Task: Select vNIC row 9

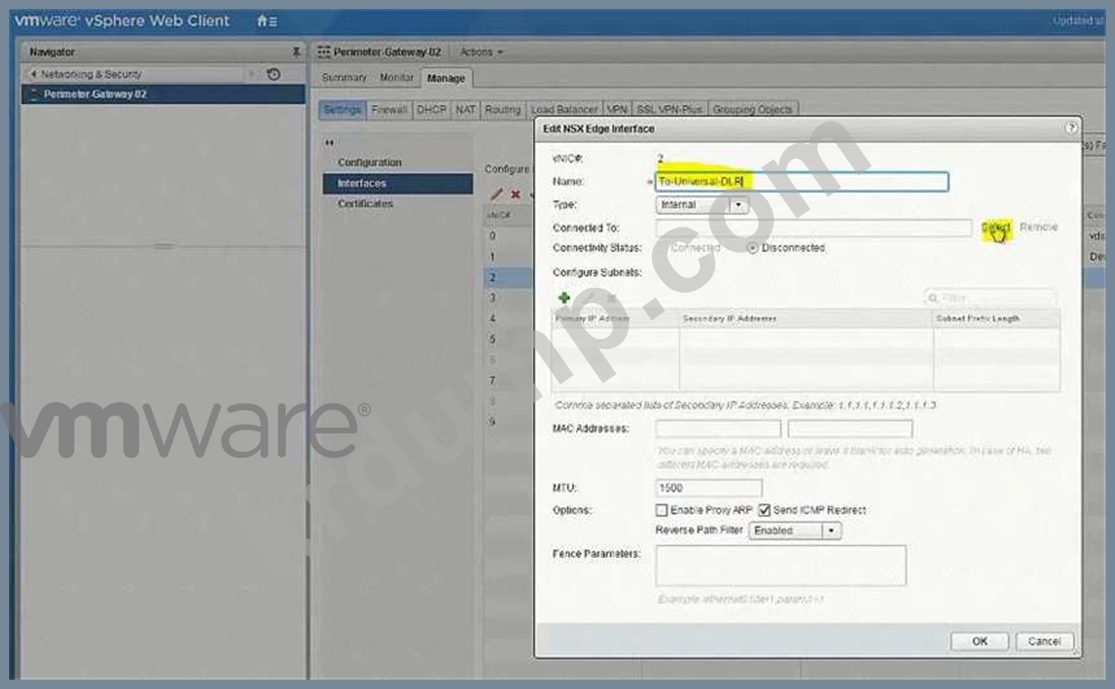Action: pos(508,422)
